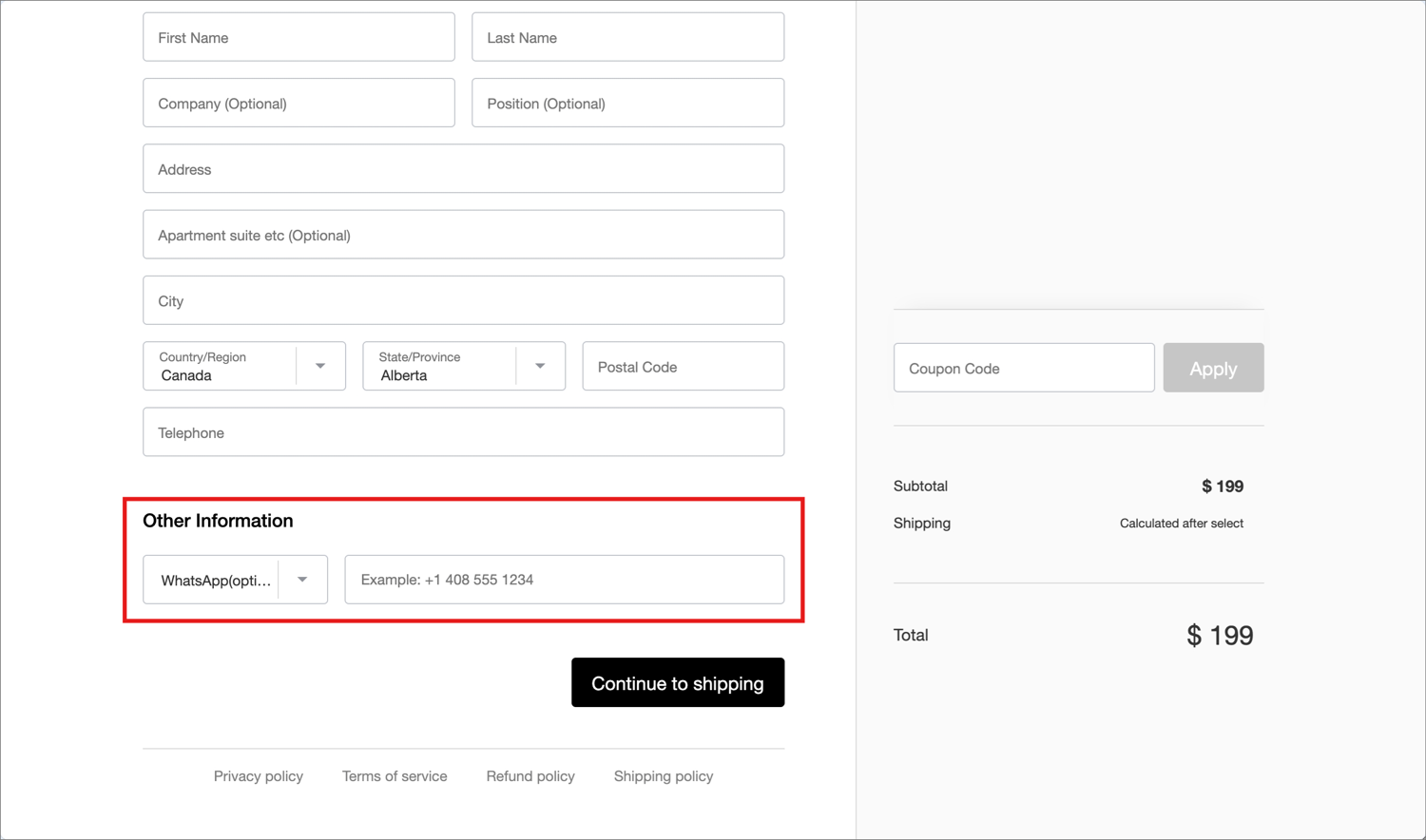Open the WhatsApp contact type dropdown
Viewport: 1426px width, 840px height.
coord(235,580)
